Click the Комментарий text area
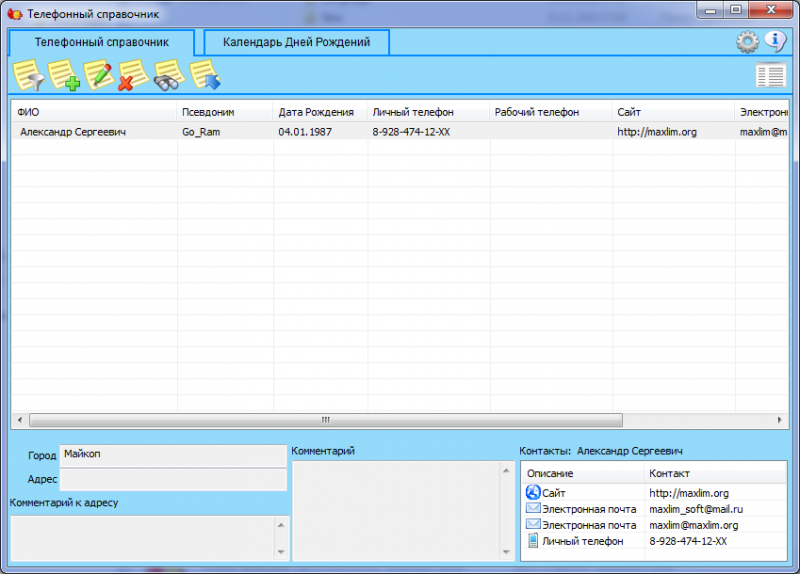This screenshot has width=800, height=574. tap(397, 511)
